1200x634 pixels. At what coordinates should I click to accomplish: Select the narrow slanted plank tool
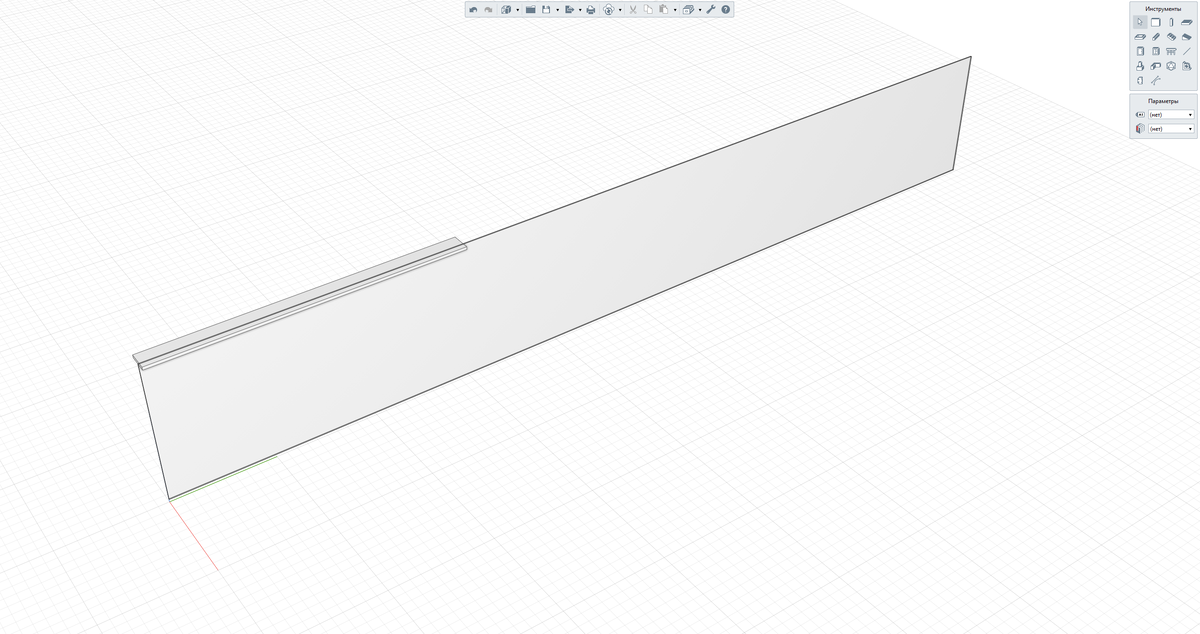tap(1155, 37)
